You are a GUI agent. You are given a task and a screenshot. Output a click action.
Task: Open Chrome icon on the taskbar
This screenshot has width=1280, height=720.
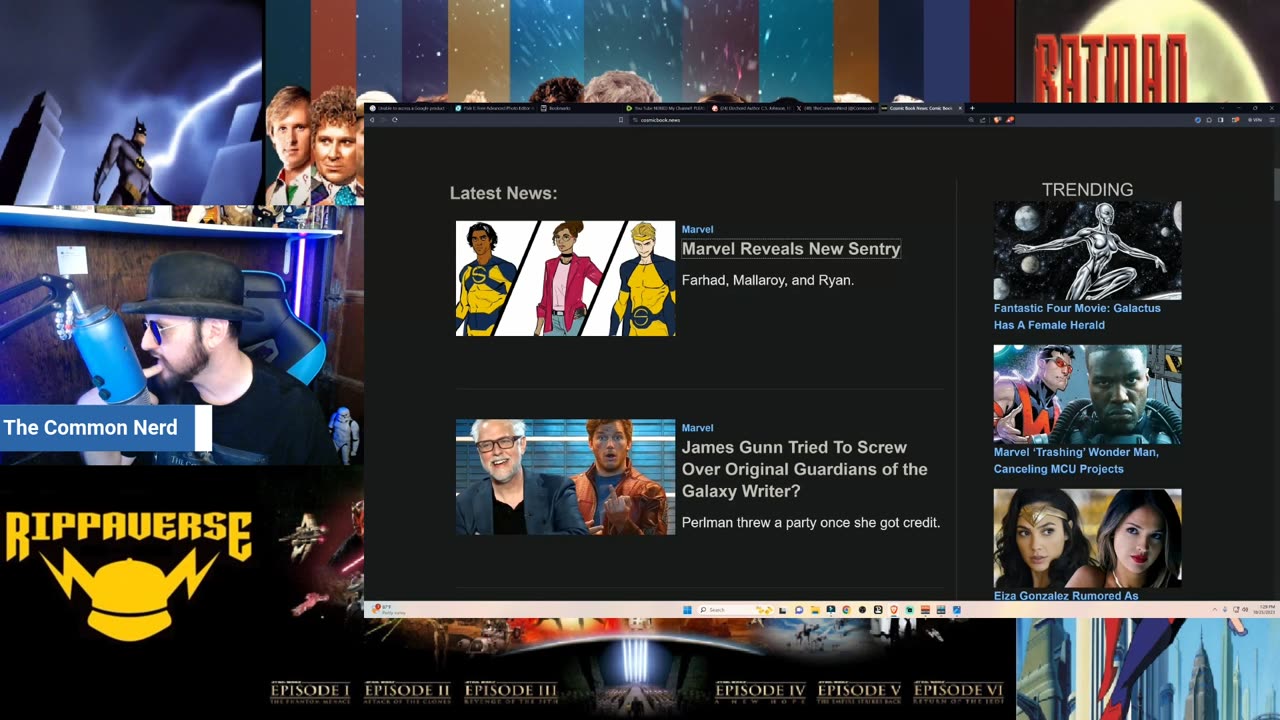846,610
